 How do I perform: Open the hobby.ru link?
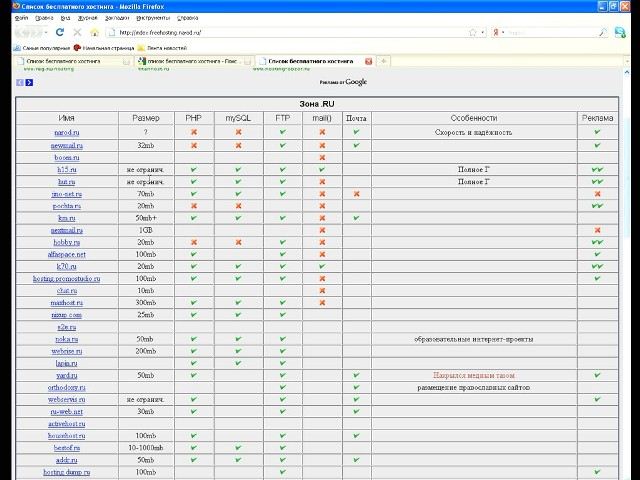coord(67,242)
